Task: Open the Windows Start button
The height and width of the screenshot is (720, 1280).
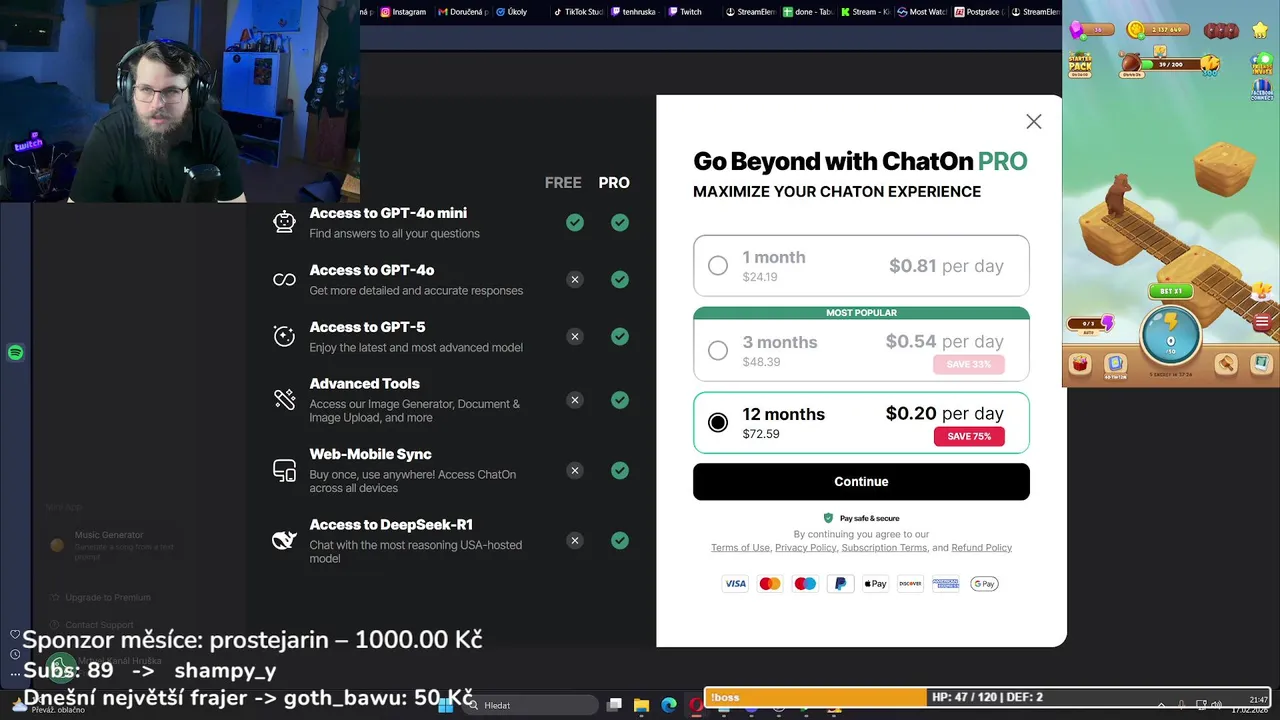Action: tap(446, 705)
